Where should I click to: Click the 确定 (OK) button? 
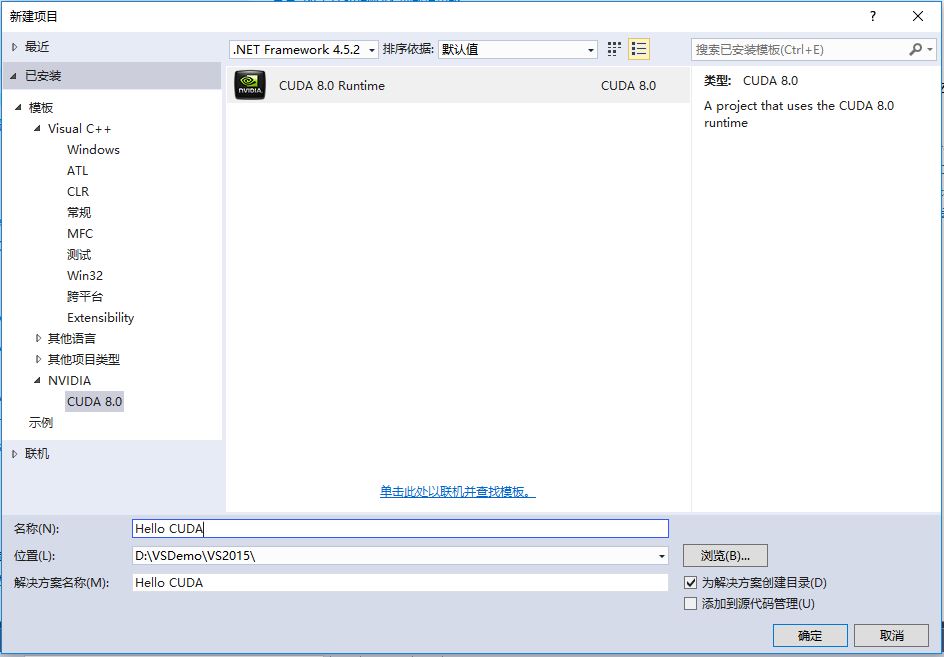coord(810,635)
